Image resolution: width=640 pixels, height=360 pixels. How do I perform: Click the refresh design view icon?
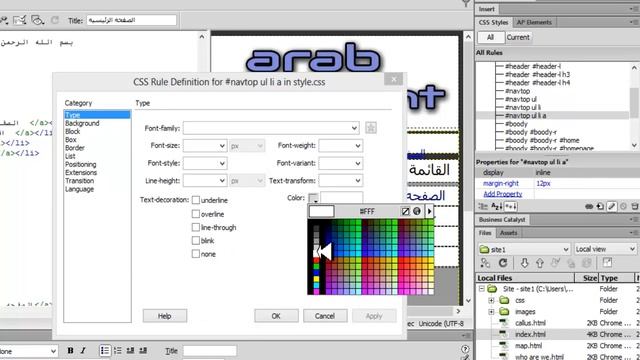[x=55, y=20]
